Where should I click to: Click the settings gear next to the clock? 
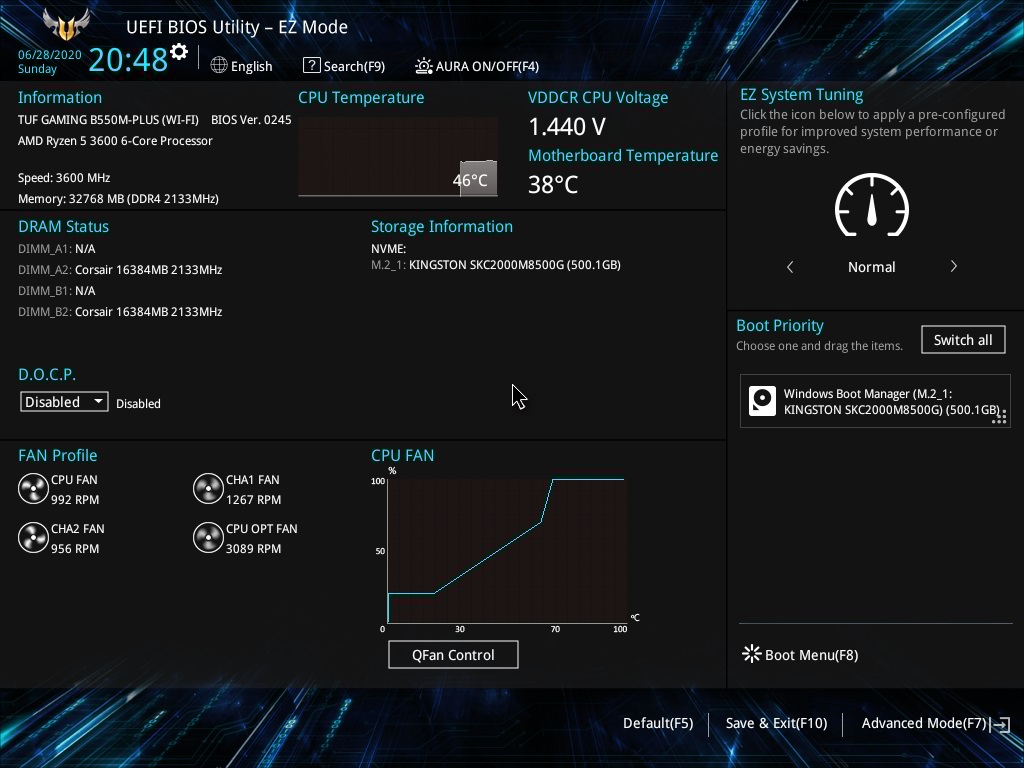point(179,52)
